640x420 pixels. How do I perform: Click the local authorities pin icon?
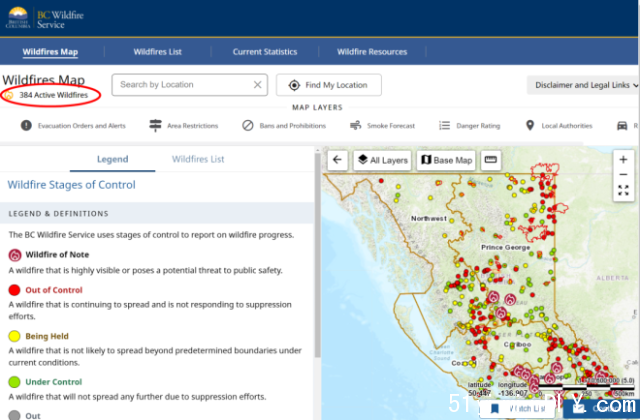(530, 125)
